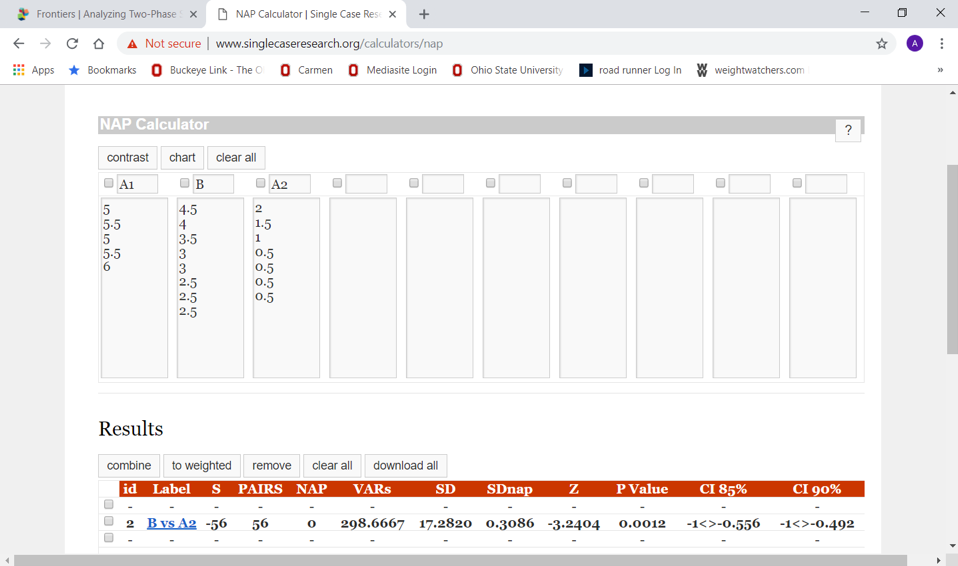Click the Z value -3.2404
The width and height of the screenshot is (958, 566).
pyautogui.click(x=574, y=524)
